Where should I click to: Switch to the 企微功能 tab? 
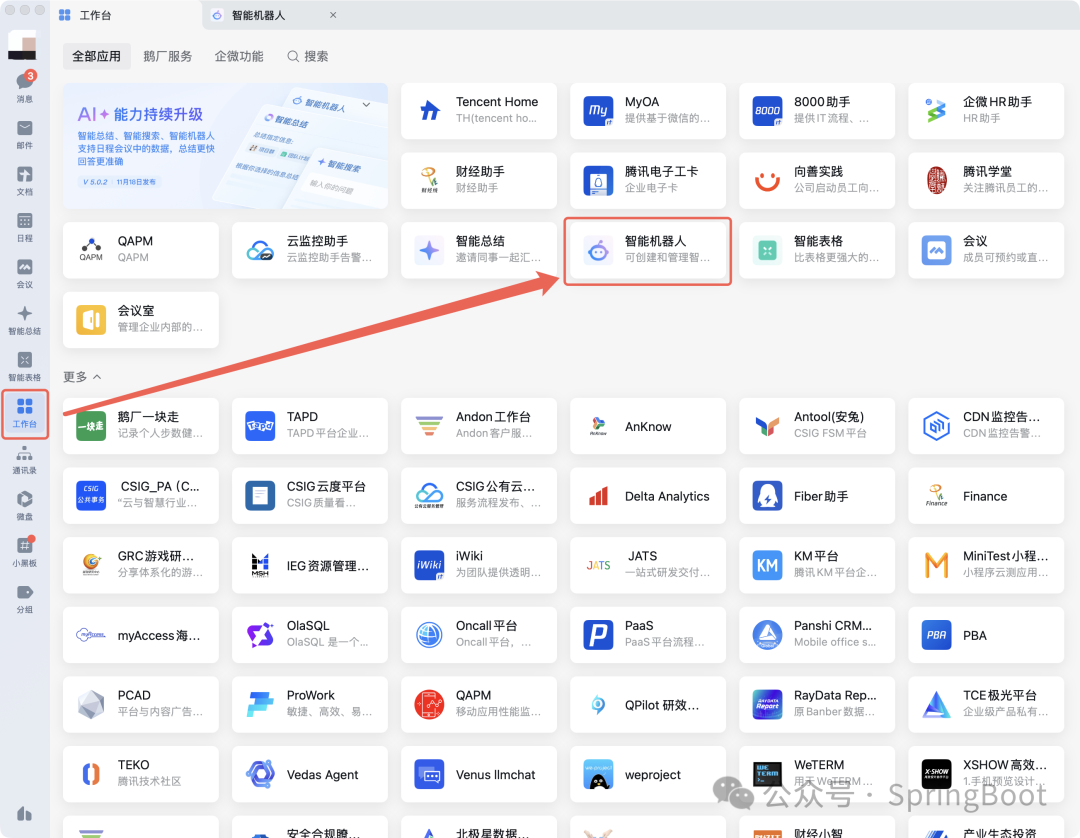238,56
